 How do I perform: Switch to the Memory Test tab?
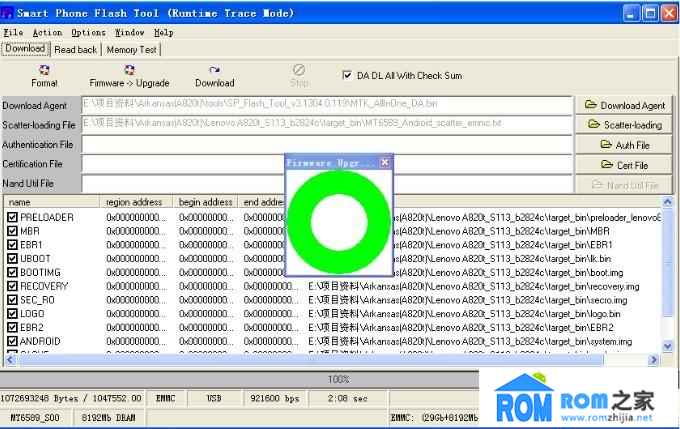click(131, 49)
